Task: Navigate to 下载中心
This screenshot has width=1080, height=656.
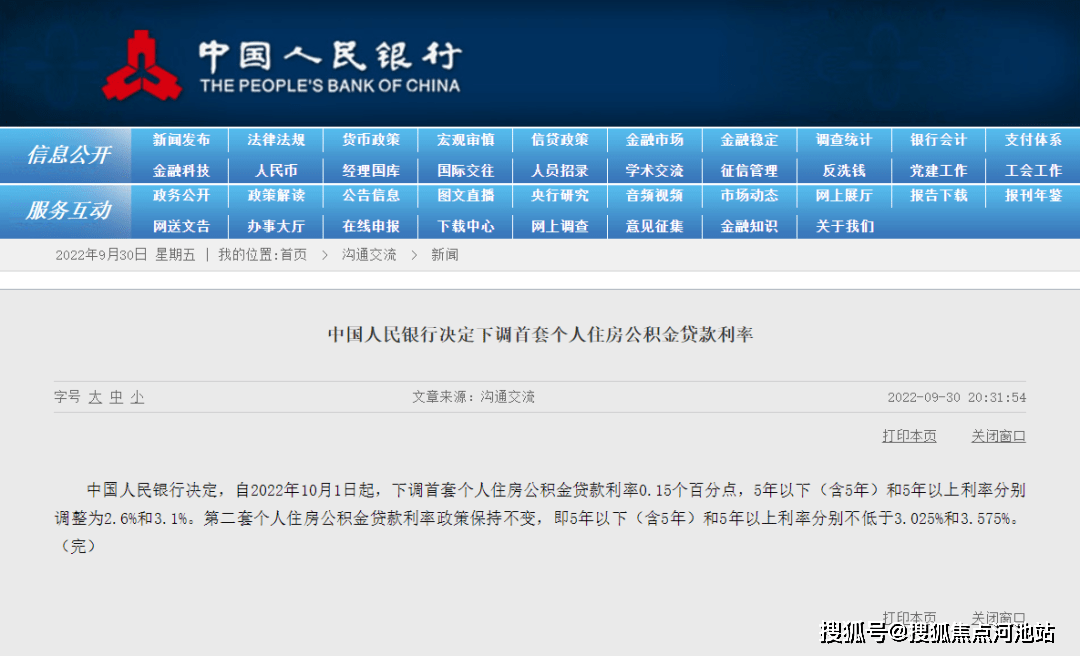Action: click(x=465, y=226)
